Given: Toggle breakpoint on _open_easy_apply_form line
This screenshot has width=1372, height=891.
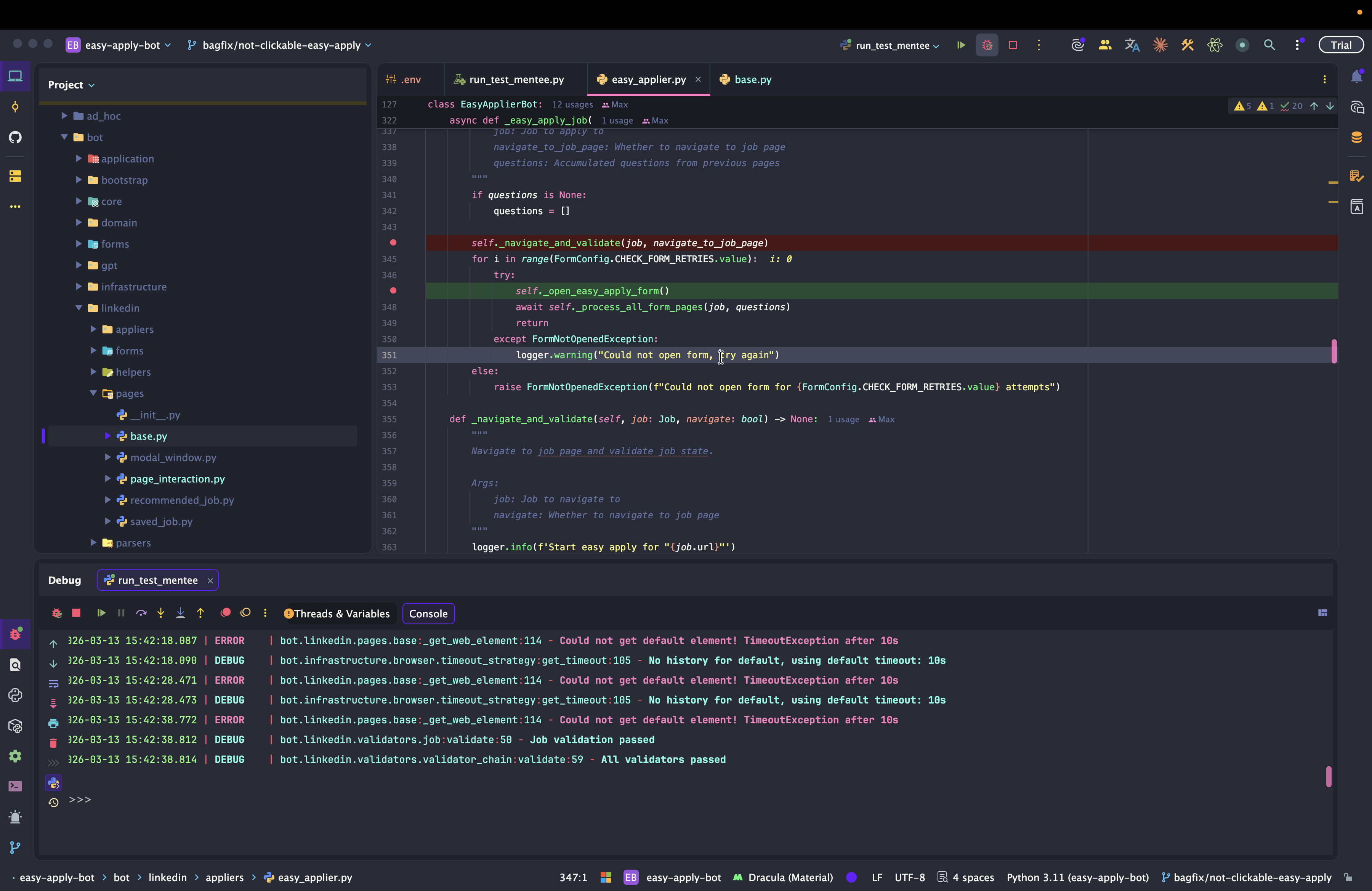Looking at the screenshot, I should pyautogui.click(x=393, y=290).
